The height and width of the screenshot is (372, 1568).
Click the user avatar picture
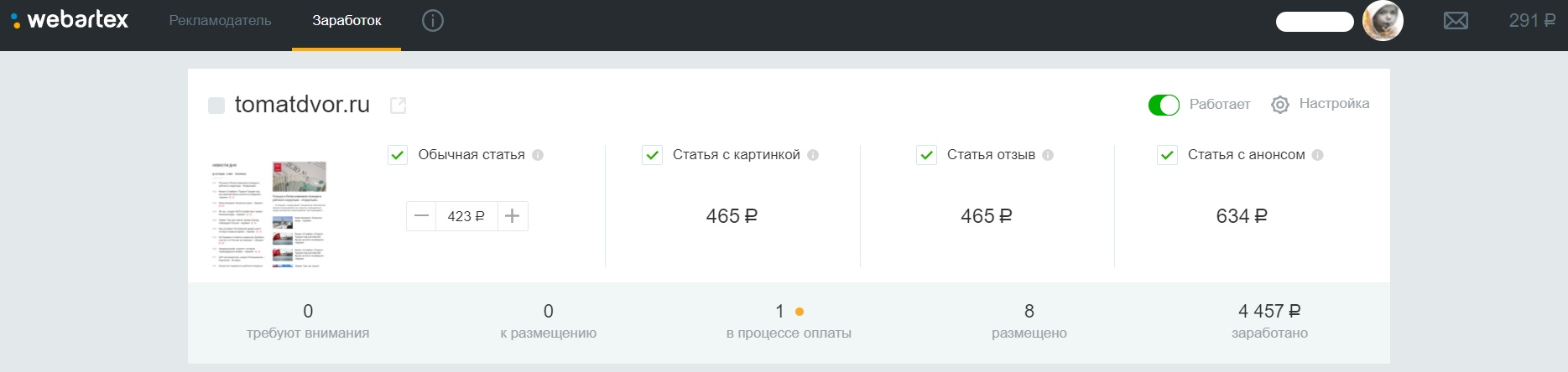[1382, 21]
